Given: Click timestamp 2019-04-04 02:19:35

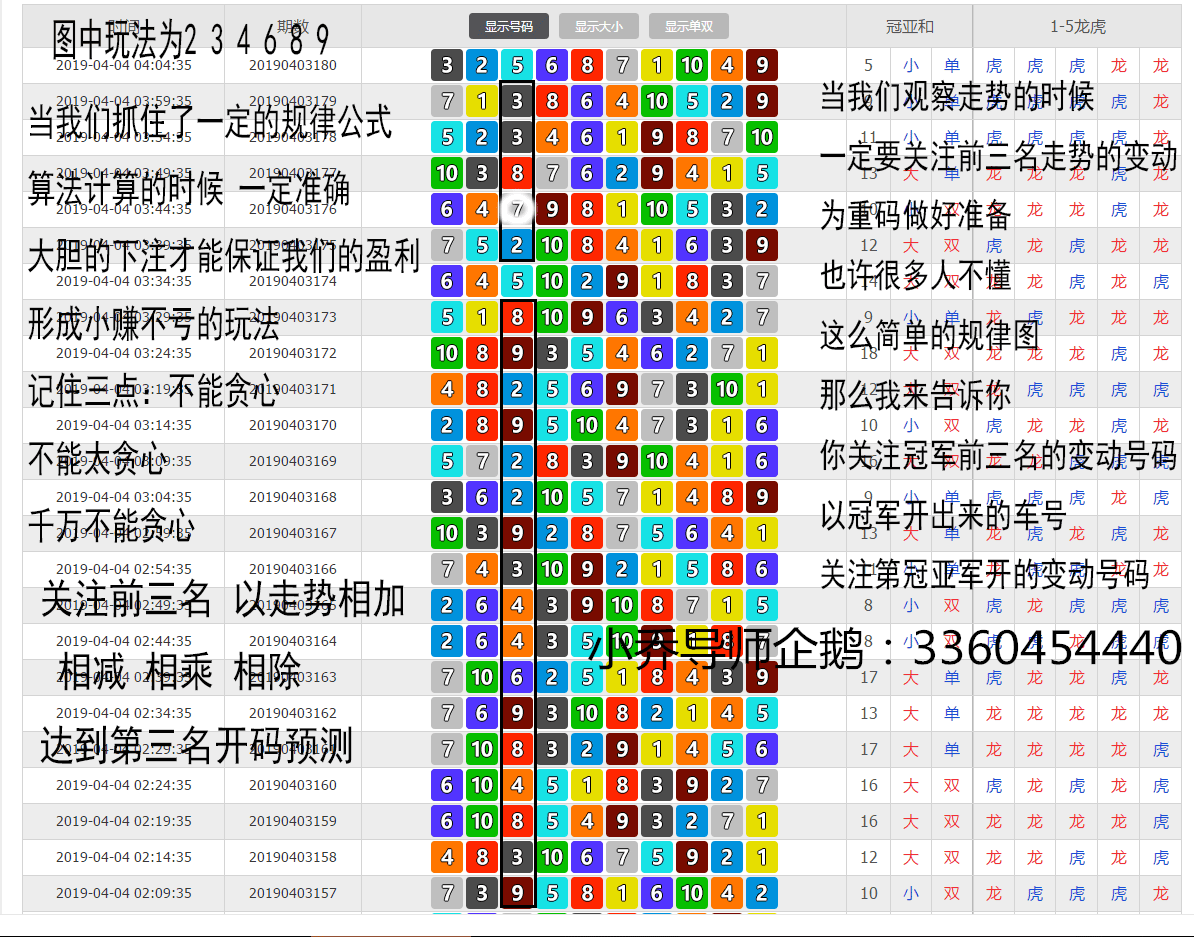Looking at the screenshot, I should (123, 821).
